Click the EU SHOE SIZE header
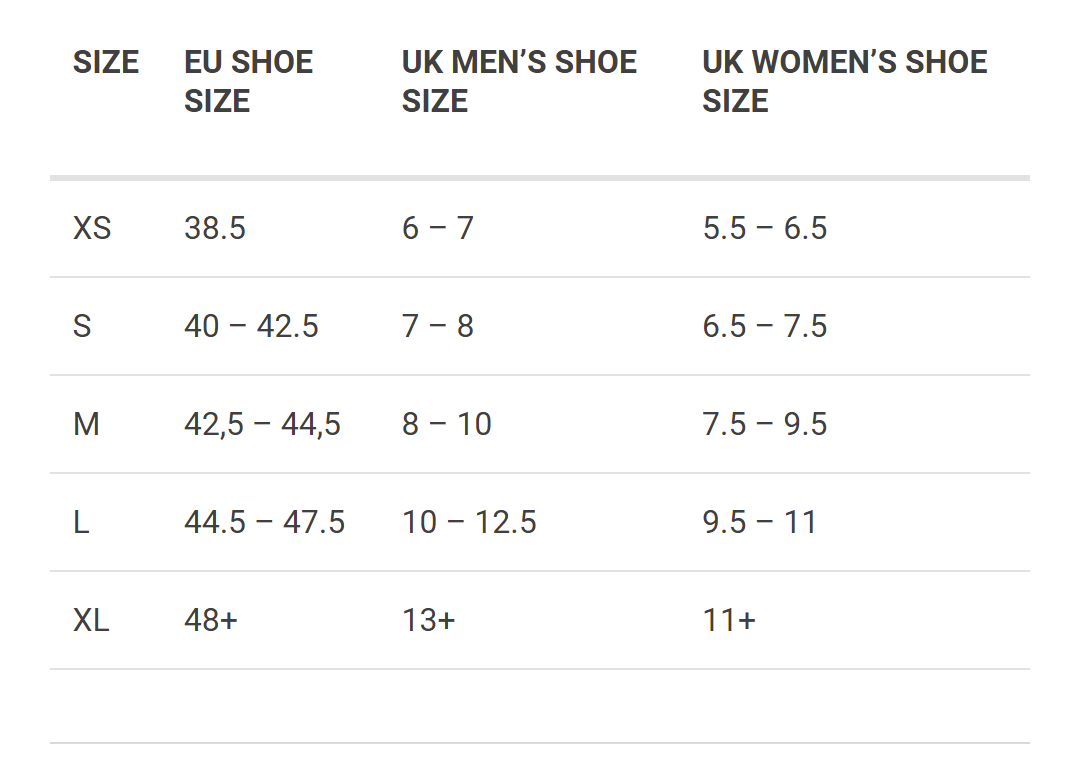Viewport: 1074px width, 781px height. click(x=248, y=81)
